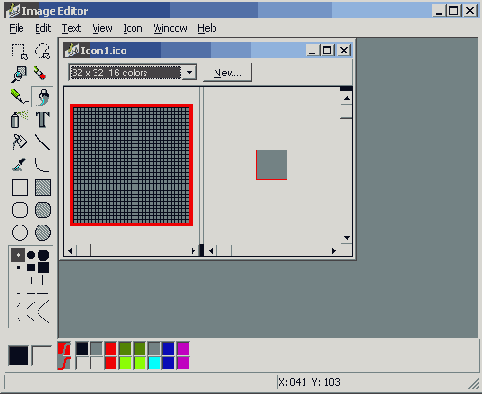
Task: Select the Pencil drawing tool
Action: pyautogui.click(x=19, y=97)
